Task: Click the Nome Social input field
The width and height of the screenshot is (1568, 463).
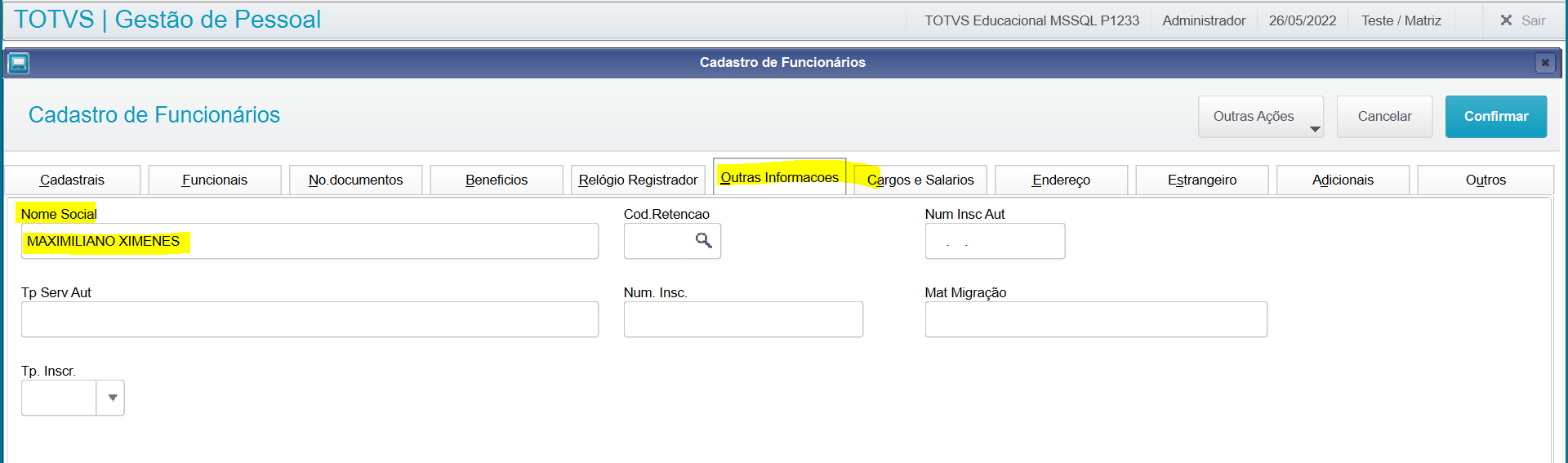Action: [x=310, y=241]
